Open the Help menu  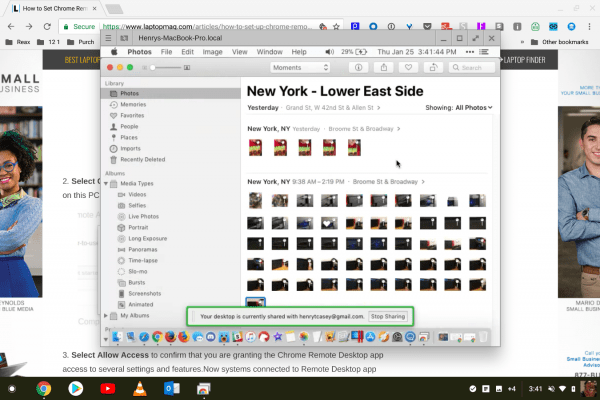tap(299, 52)
